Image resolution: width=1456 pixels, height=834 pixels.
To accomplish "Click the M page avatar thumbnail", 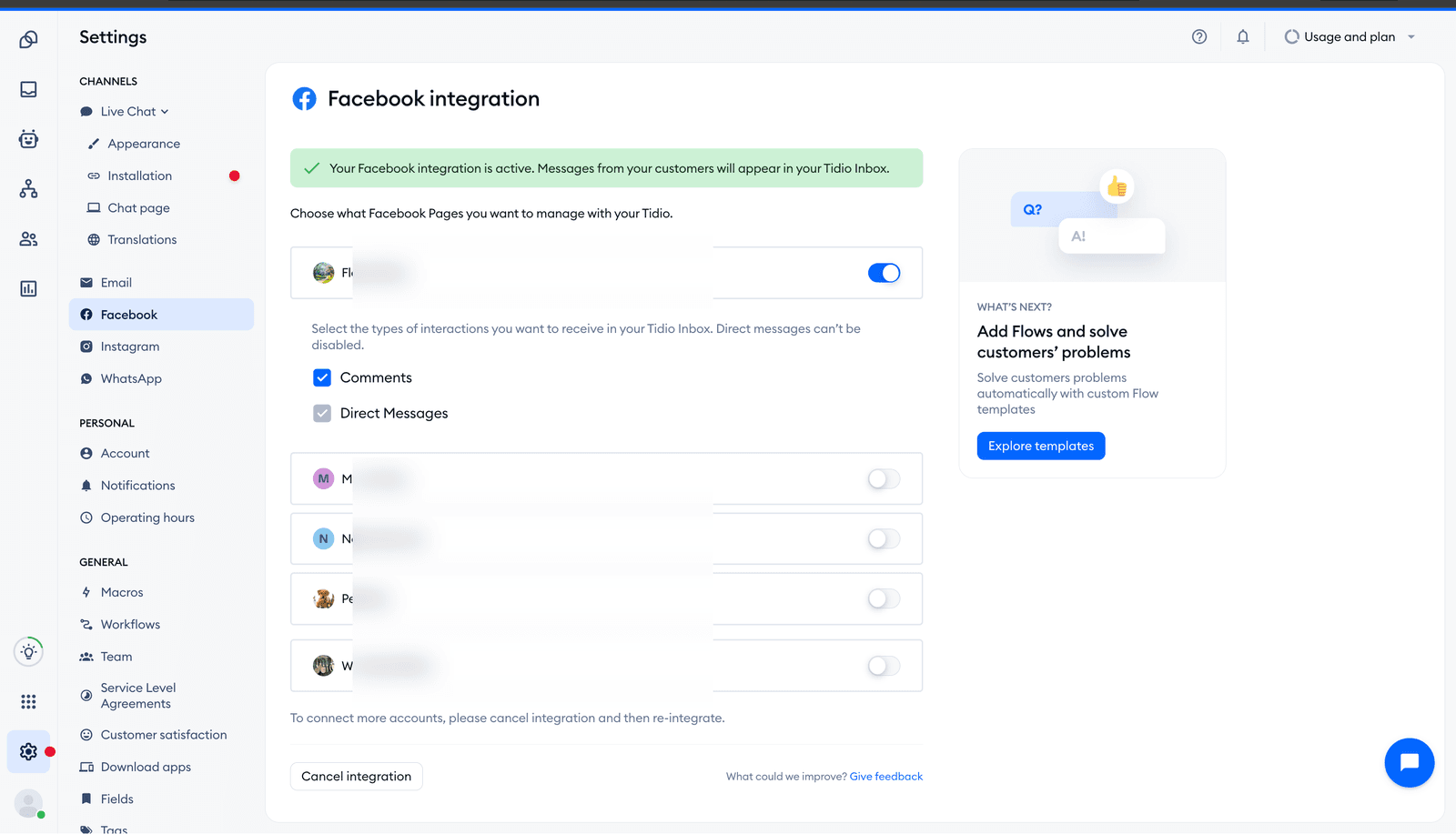I will (323, 479).
